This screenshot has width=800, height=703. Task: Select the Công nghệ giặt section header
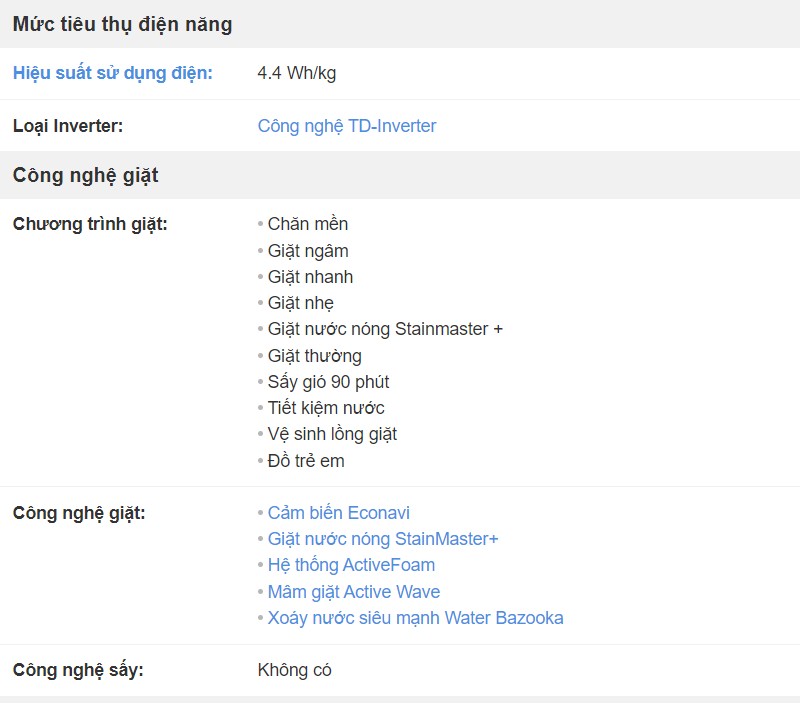point(86,175)
